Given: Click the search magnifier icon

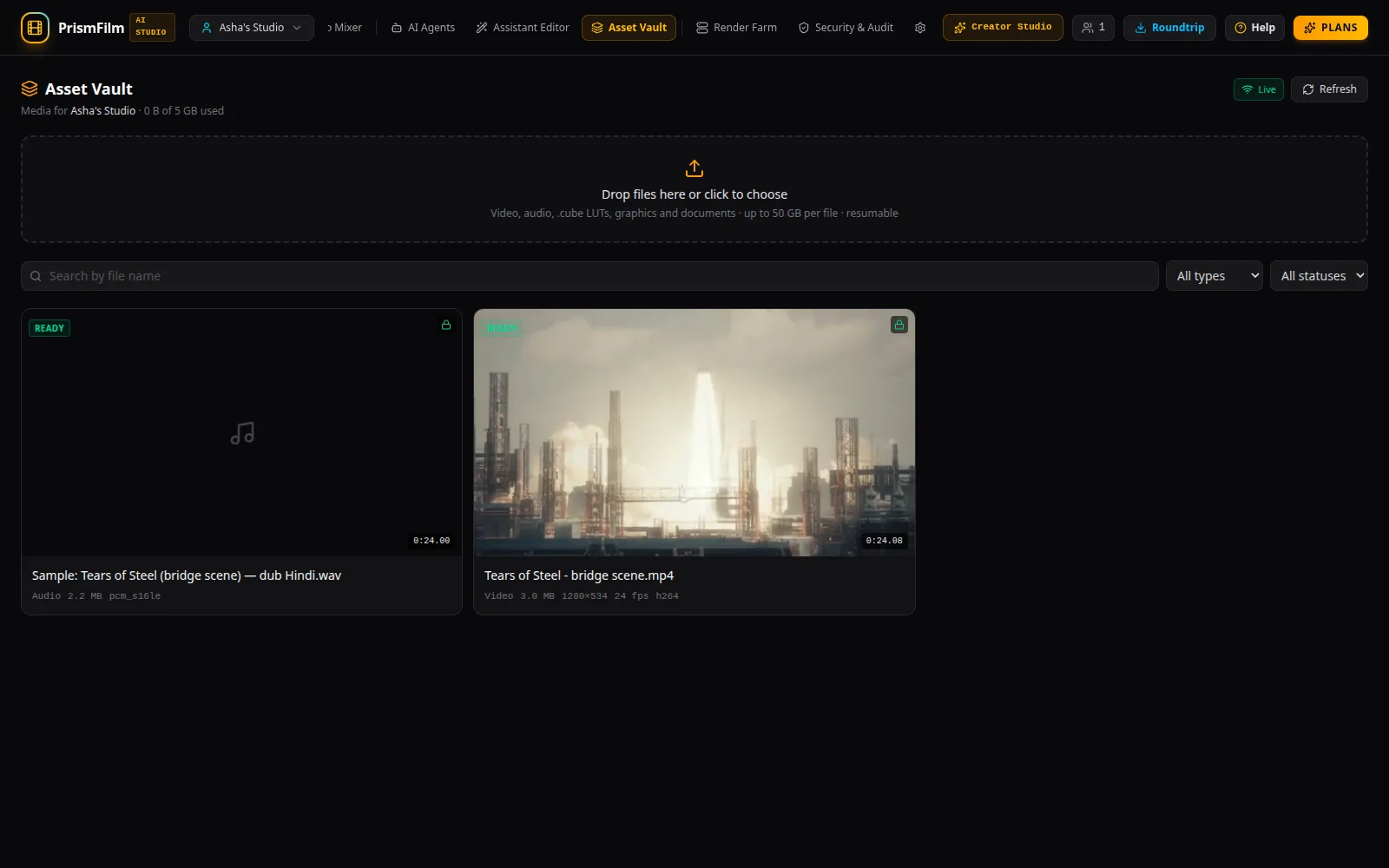Looking at the screenshot, I should [x=36, y=276].
